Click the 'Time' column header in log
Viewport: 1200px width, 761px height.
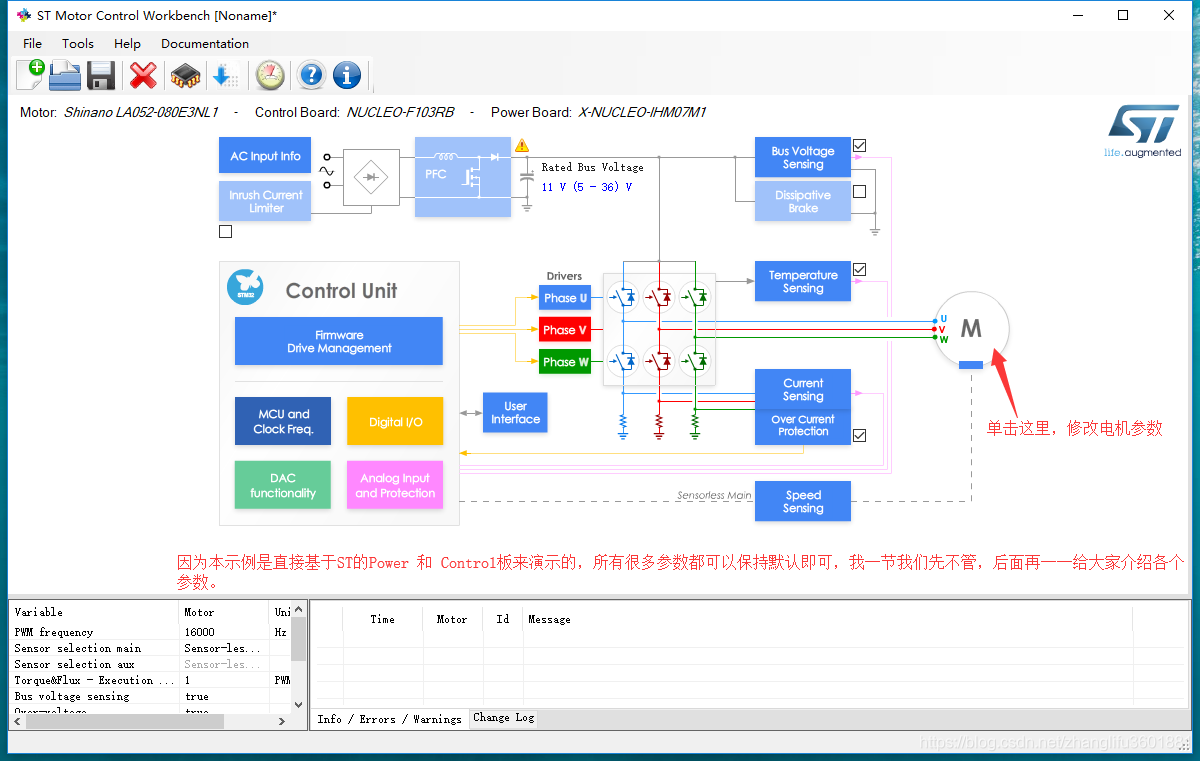pos(382,620)
